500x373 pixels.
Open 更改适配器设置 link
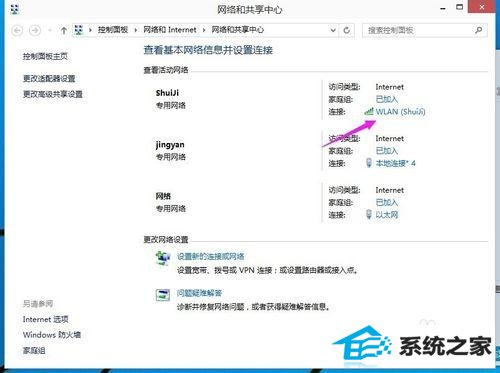(x=49, y=79)
